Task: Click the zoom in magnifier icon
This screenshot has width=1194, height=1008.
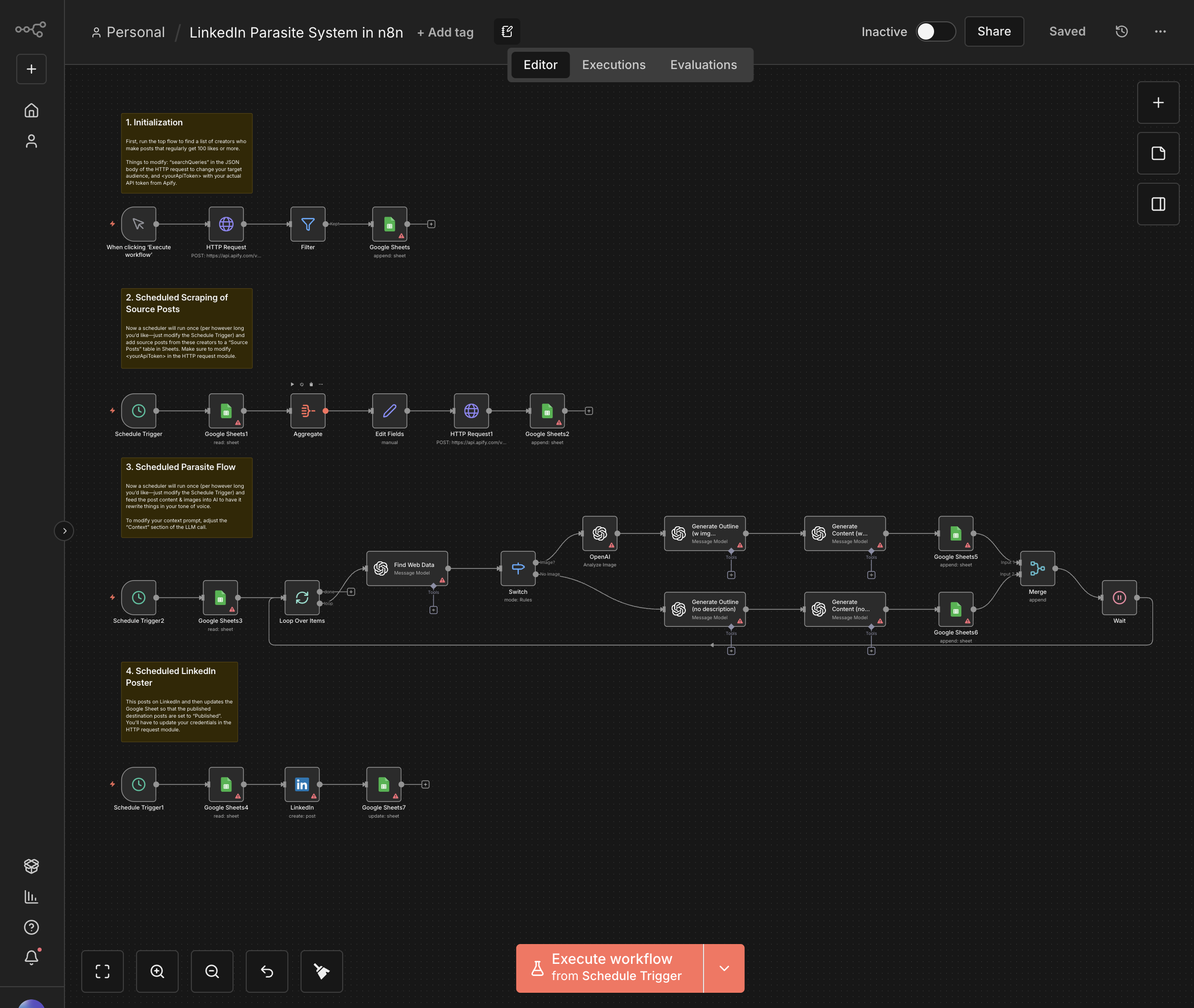Action: (x=157, y=971)
